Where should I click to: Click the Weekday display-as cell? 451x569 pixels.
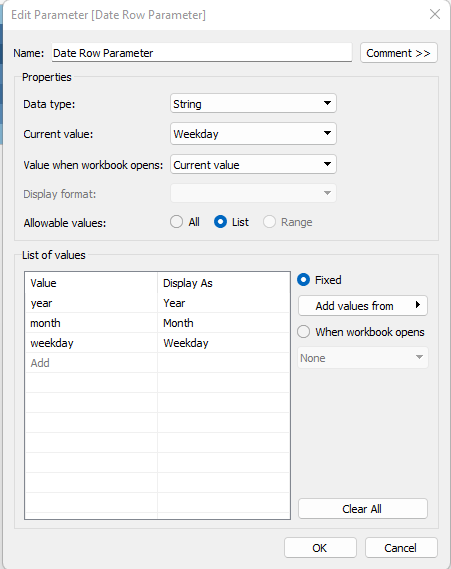(x=224, y=343)
